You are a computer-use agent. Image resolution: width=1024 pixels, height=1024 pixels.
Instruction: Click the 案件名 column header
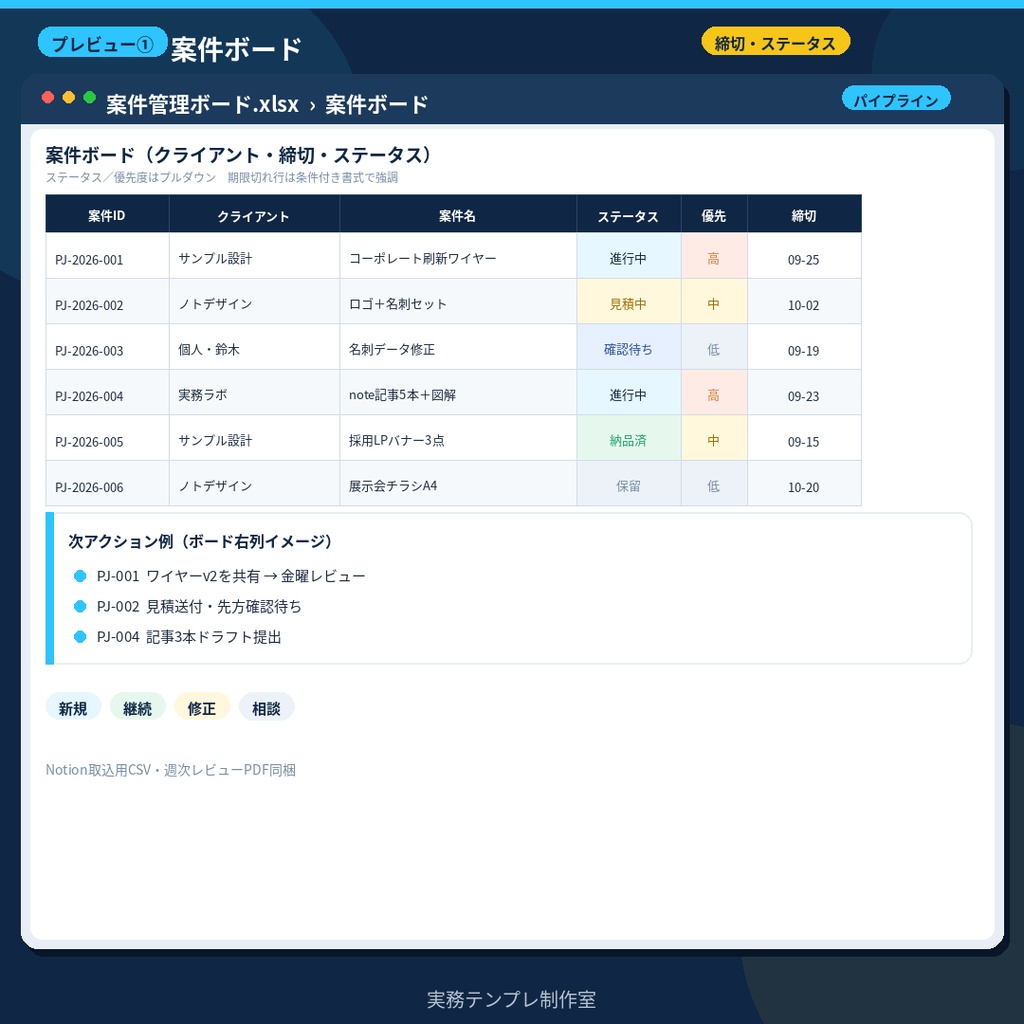click(x=458, y=215)
